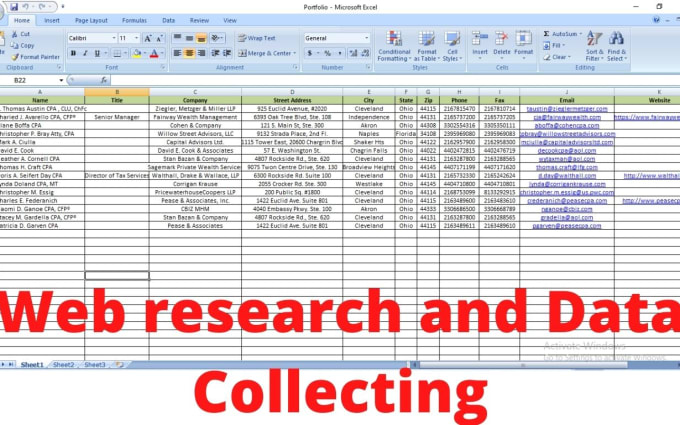Apply the red font color
The image size is (680, 425).
[154, 53]
